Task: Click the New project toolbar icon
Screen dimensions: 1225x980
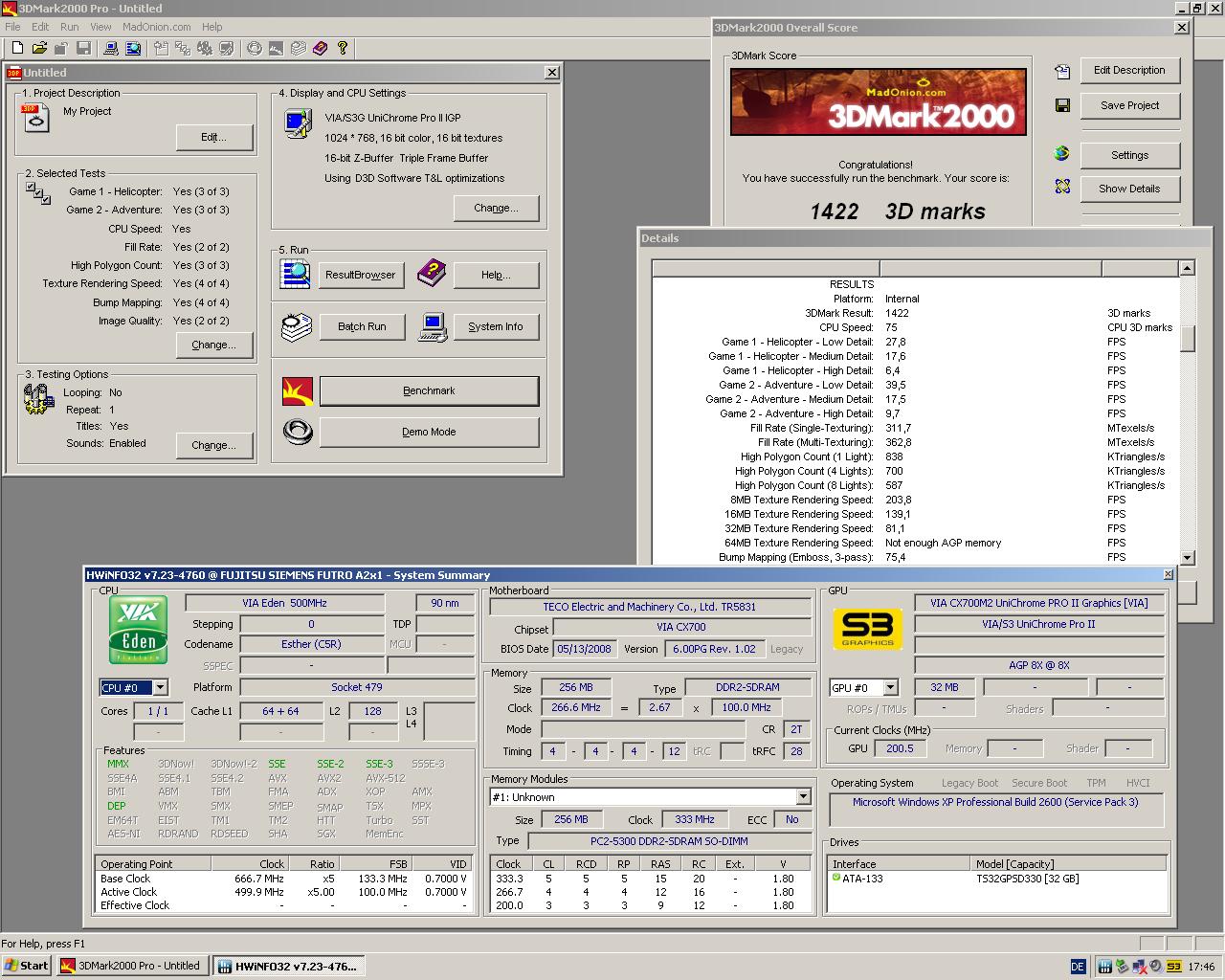Action: (x=17, y=48)
